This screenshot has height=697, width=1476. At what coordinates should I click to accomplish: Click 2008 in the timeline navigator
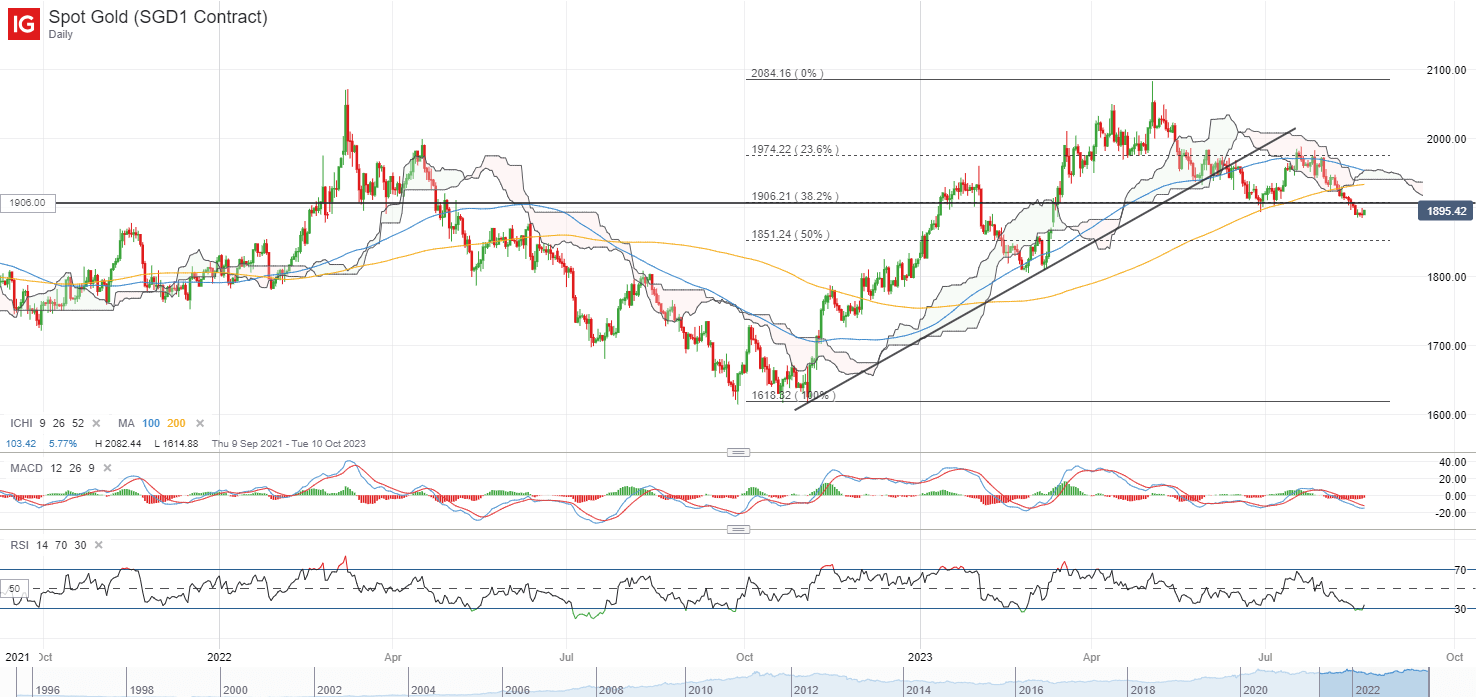611,690
